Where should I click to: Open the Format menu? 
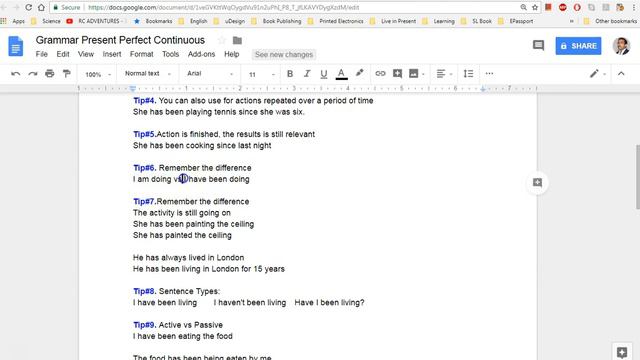142,54
